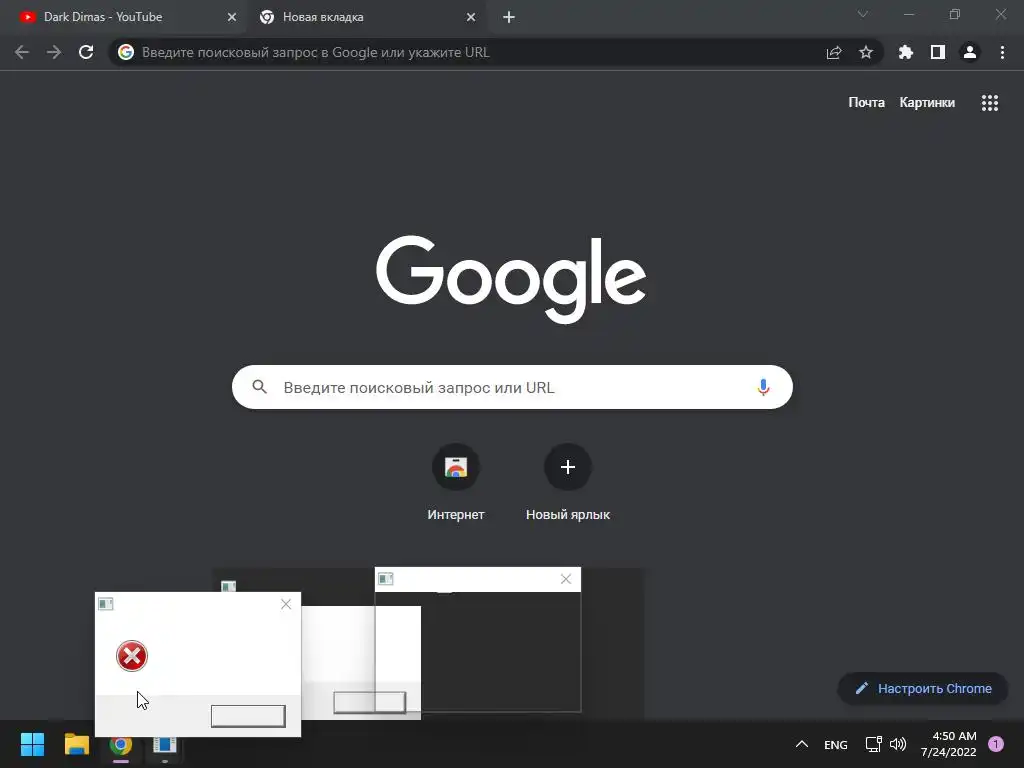Bookmark this page with the star icon
The height and width of the screenshot is (768, 1024).
866,52
